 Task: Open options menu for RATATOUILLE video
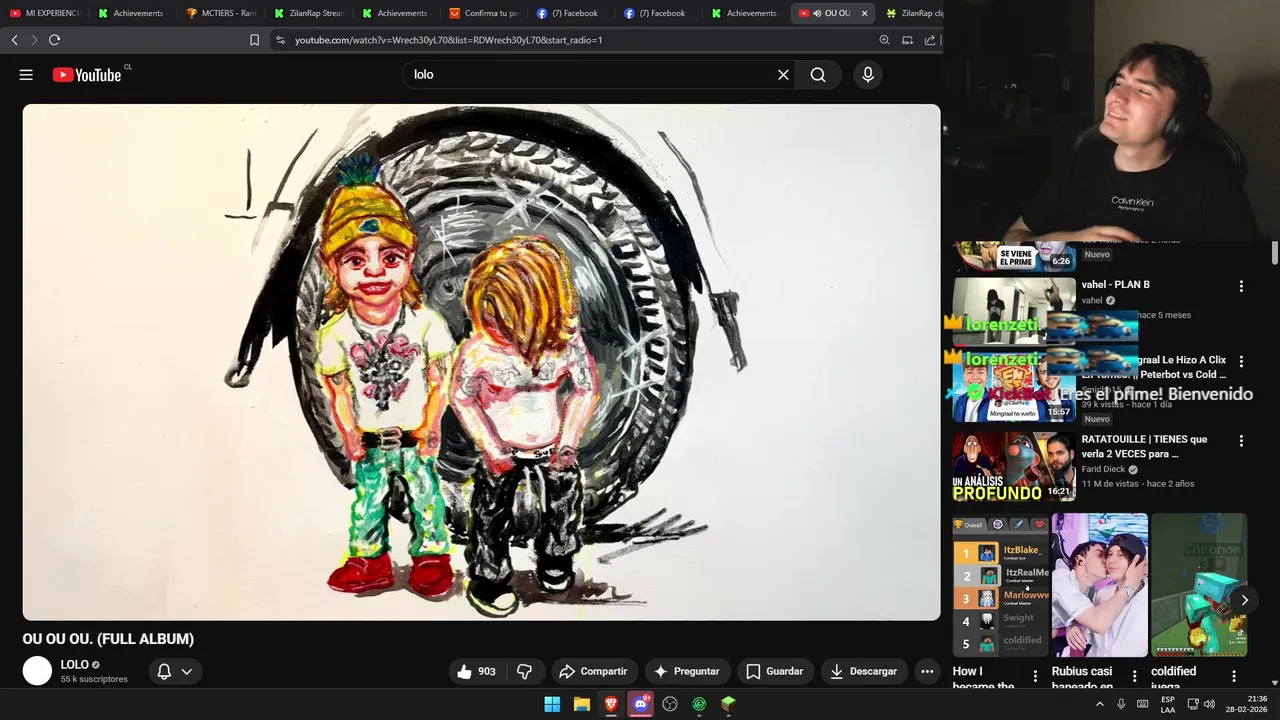1241,441
